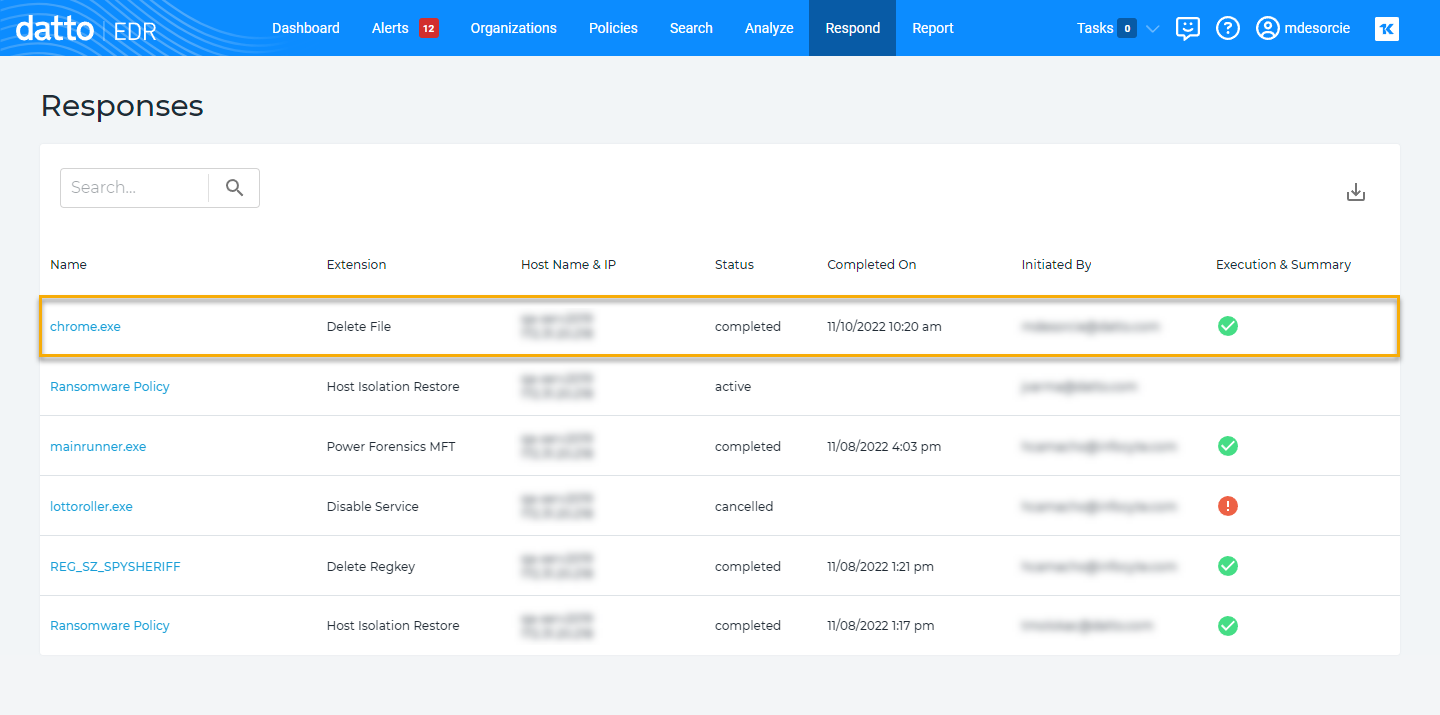This screenshot has height=715, width=1440.
Task: Click the Delete File extension cell
Action: 359,326
